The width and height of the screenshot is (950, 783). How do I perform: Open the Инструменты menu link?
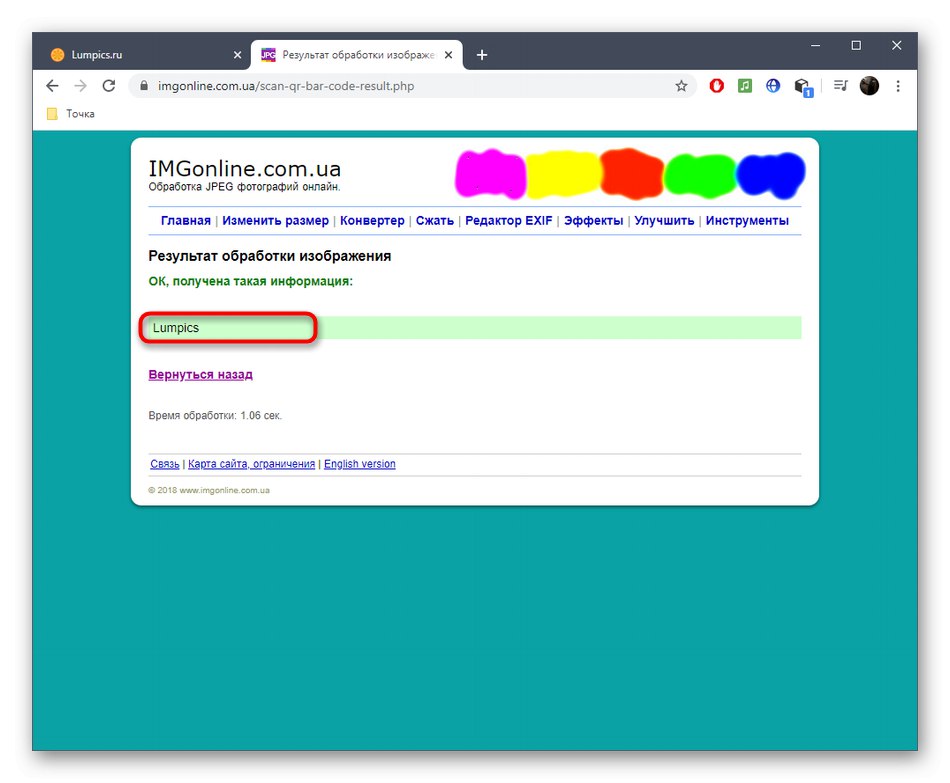[x=747, y=221]
